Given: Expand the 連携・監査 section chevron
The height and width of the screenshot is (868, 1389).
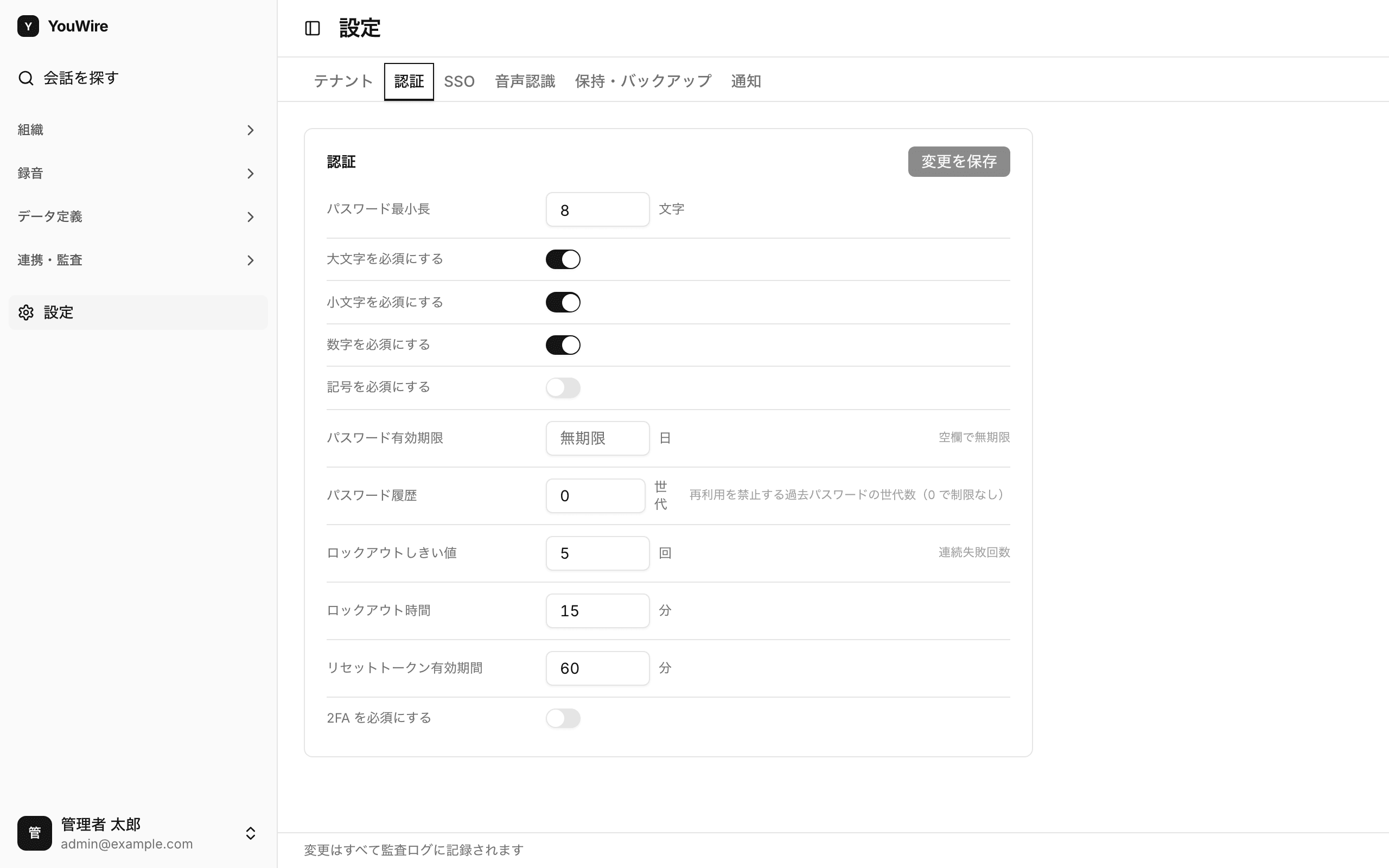Looking at the screenshot, I should coord(250,260).
